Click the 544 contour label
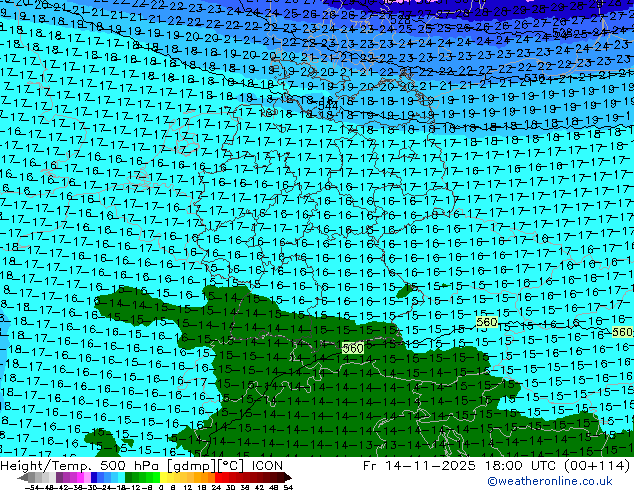The width and height of the screenshot is (634, 490). click(x=328, y=106)
